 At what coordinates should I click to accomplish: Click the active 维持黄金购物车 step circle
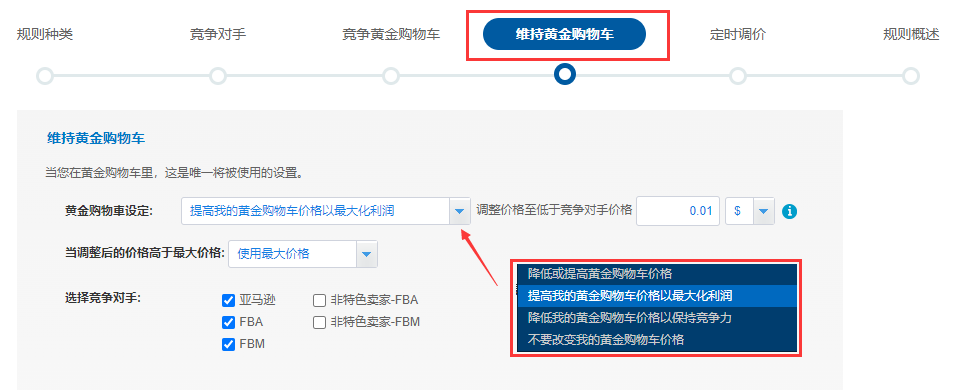pos(564,75)
